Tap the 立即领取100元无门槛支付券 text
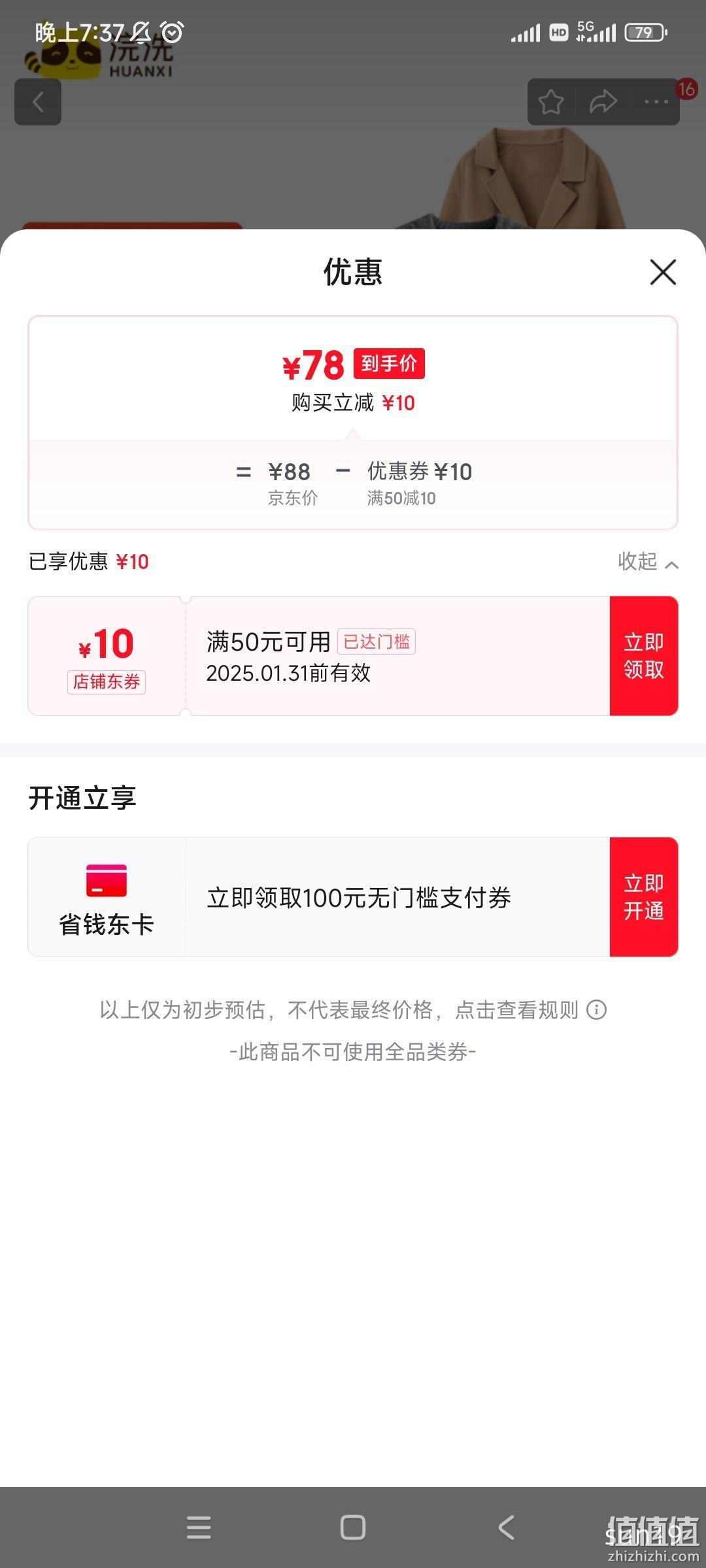Screen dimensions: 706x1568 pos(359,898)
